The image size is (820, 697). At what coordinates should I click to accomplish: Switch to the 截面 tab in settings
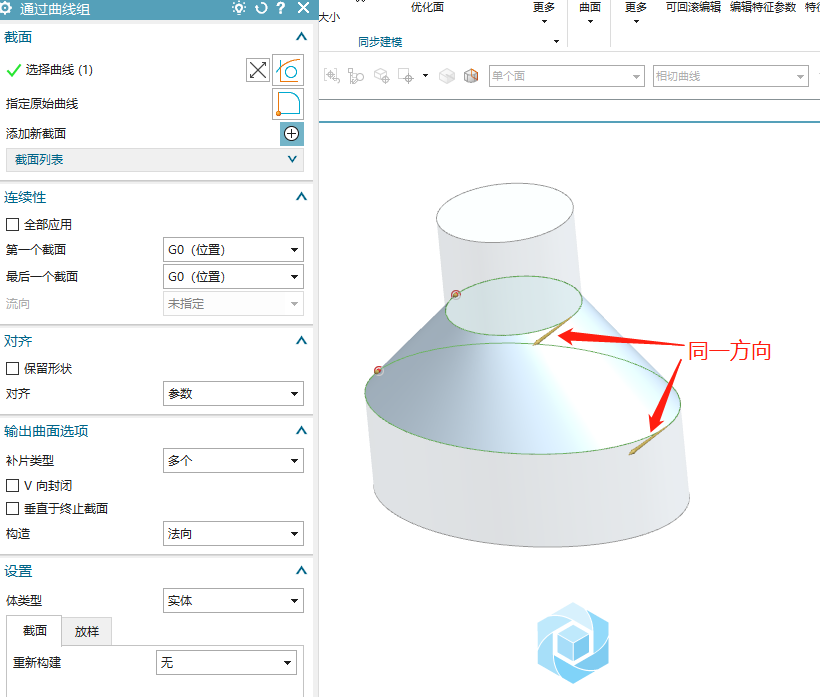[x=35, y=631]
